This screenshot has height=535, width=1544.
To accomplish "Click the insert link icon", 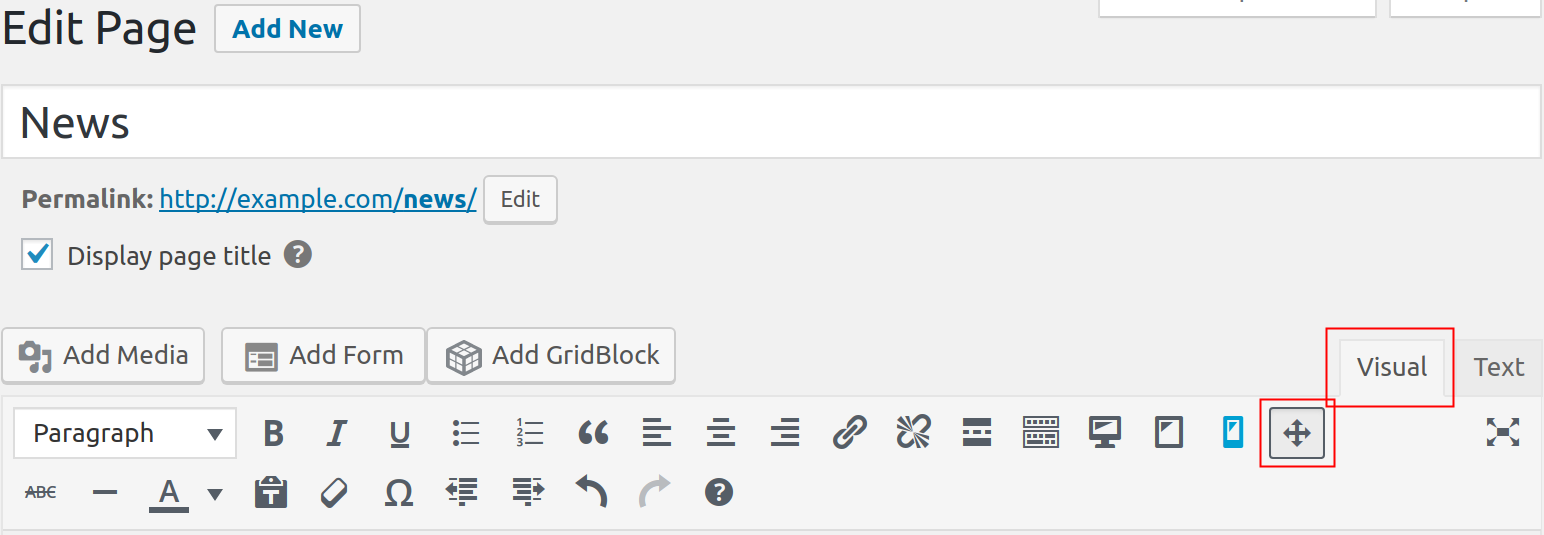I will (849, 433).
